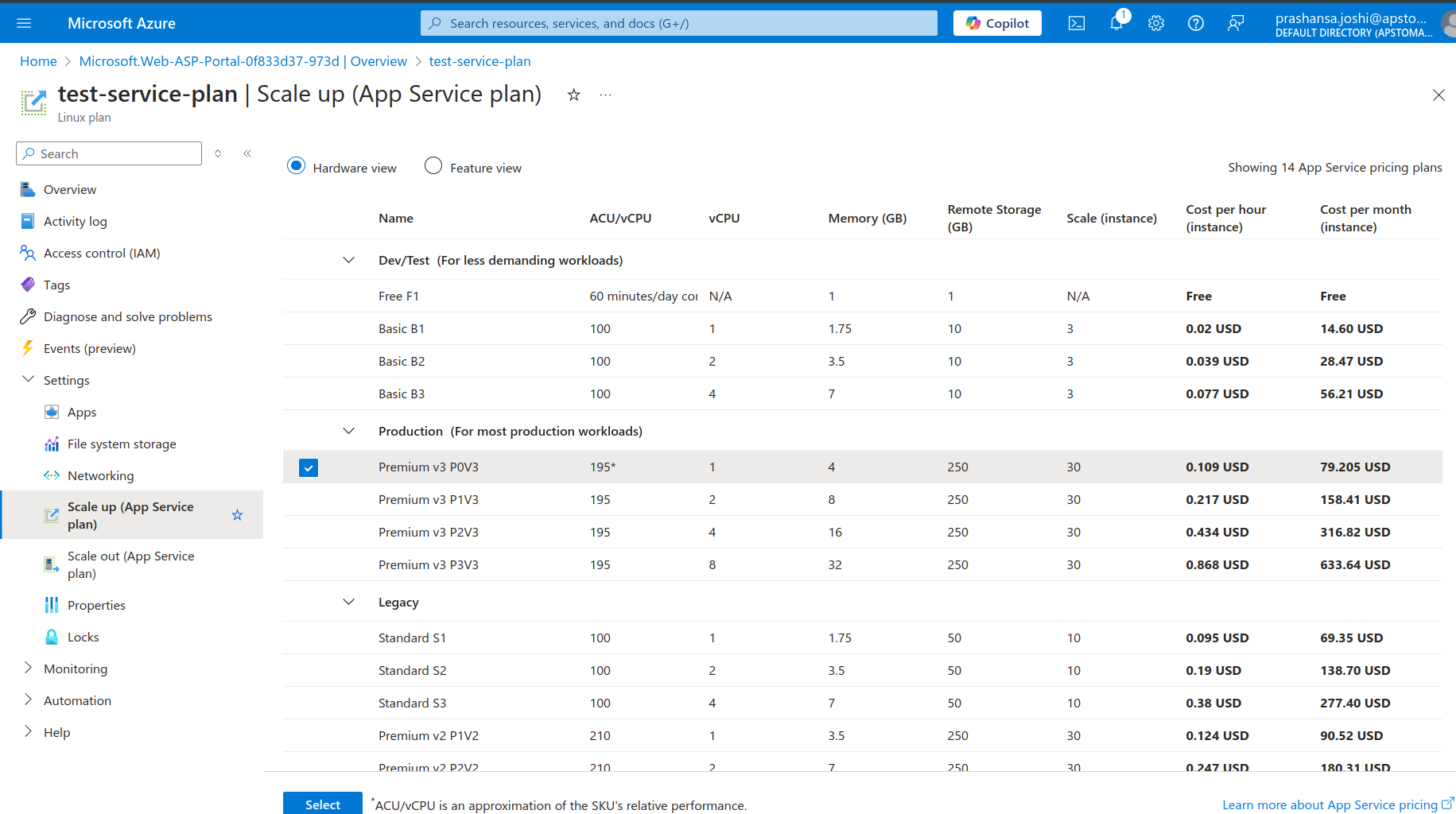This screenshot has width=1456, height=814.
Task: Click the Networking icon
Action: click(52, 475)
